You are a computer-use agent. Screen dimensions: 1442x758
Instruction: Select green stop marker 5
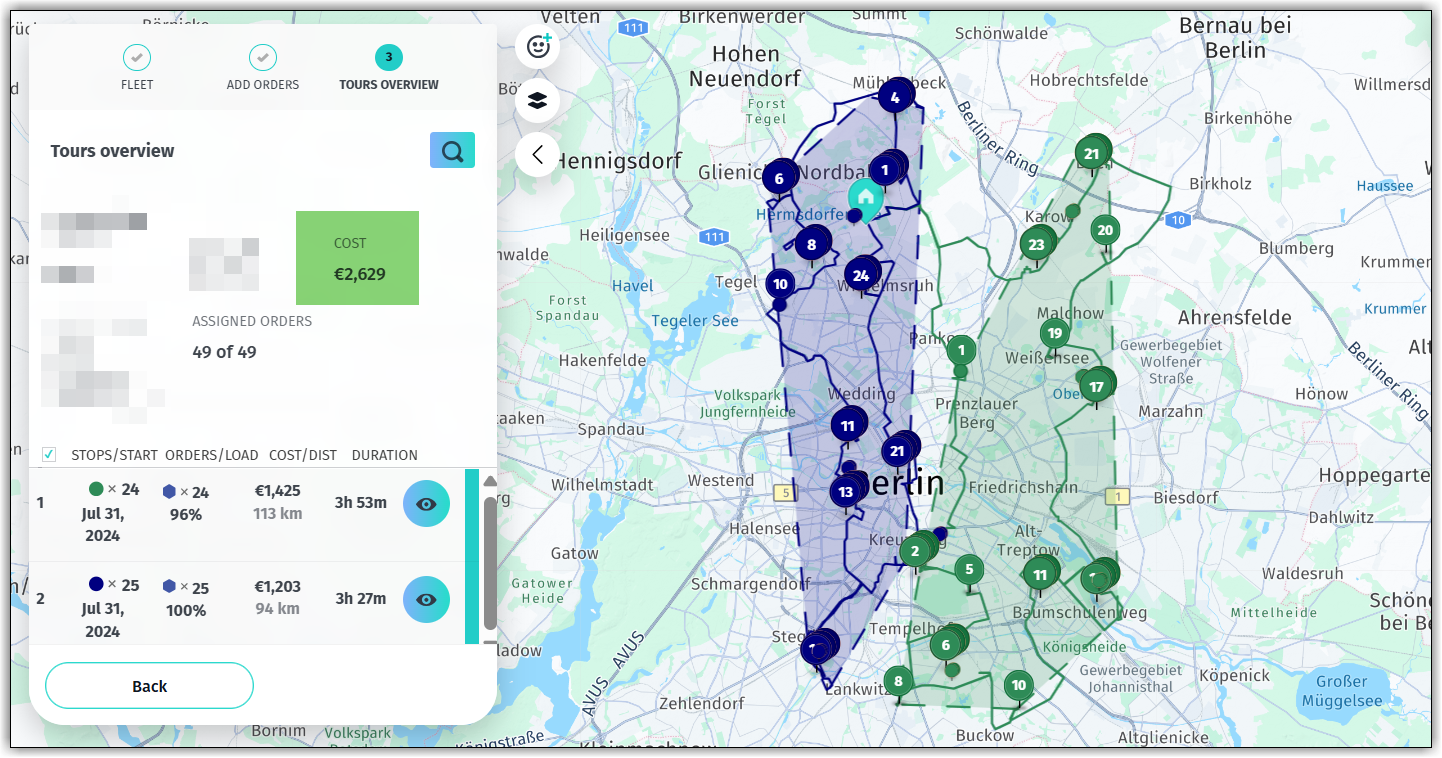pyautogui.click(x=968, y=571)
